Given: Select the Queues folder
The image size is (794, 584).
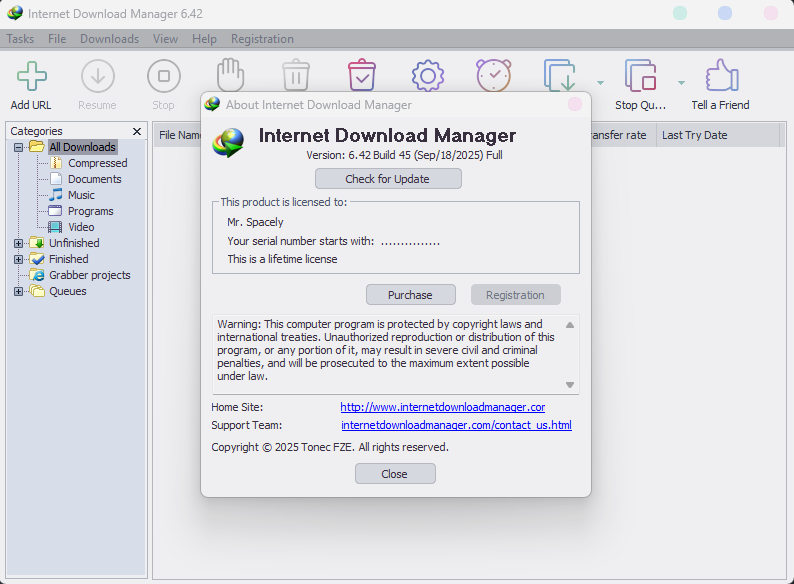Looking at the screenshot, I should pos(67,291).
